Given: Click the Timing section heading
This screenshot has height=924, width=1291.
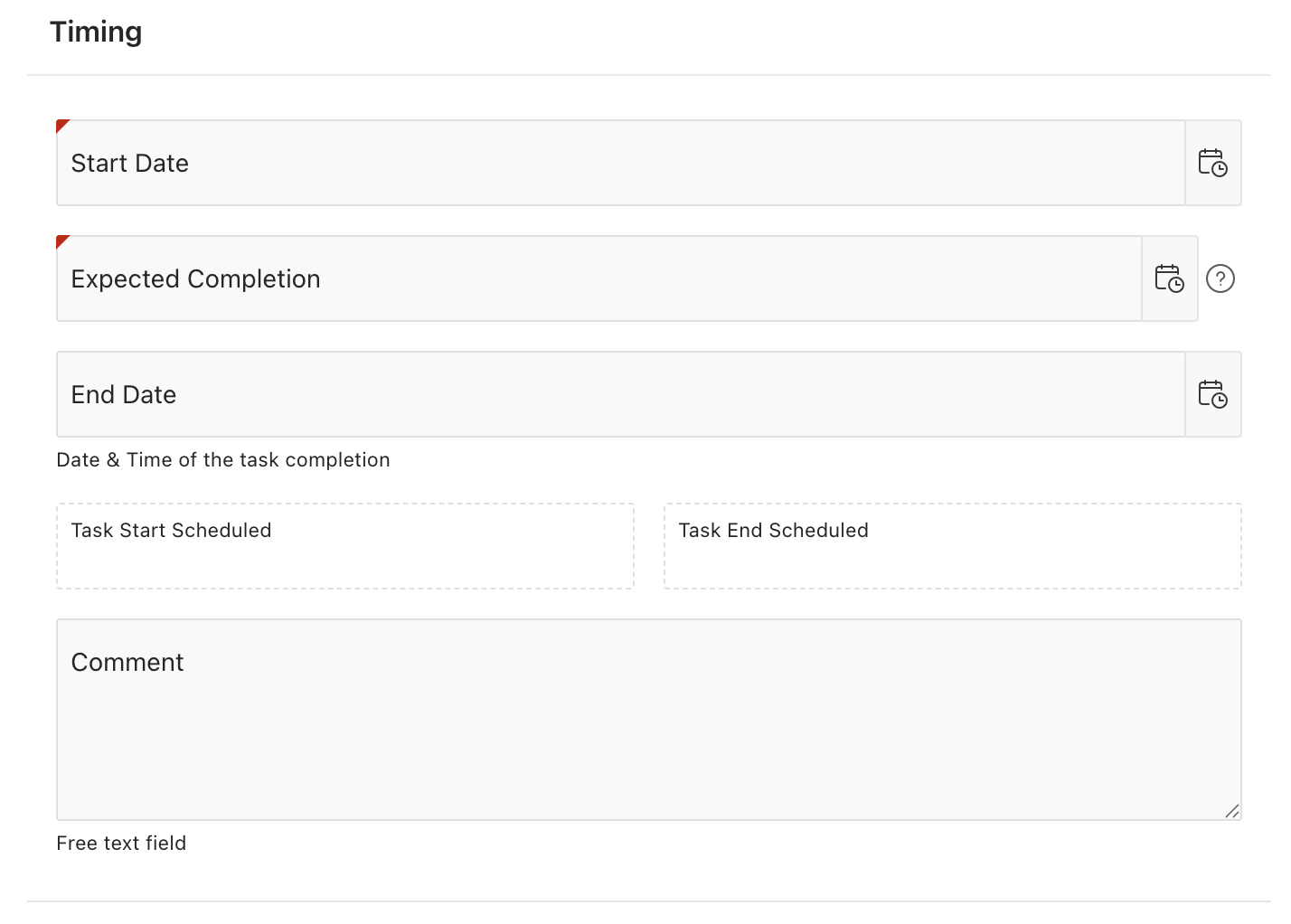Looking at the screenshot, I should coord(96,32).
